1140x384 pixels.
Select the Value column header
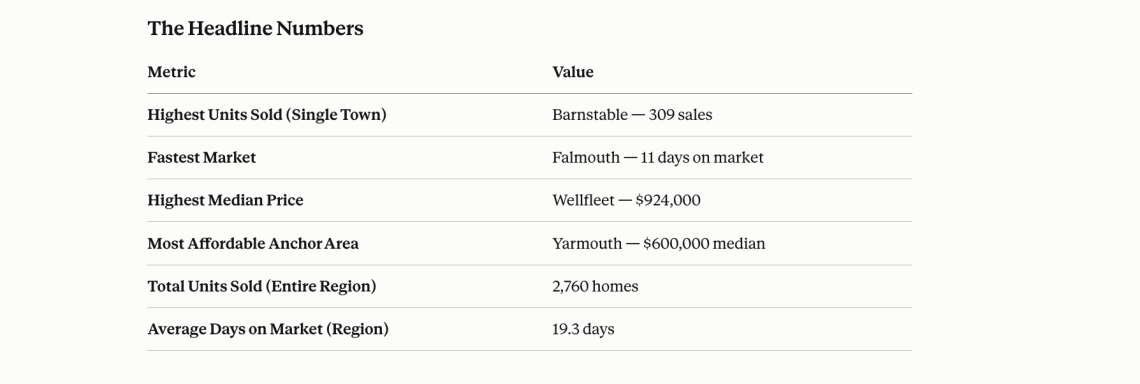point(573,72)
